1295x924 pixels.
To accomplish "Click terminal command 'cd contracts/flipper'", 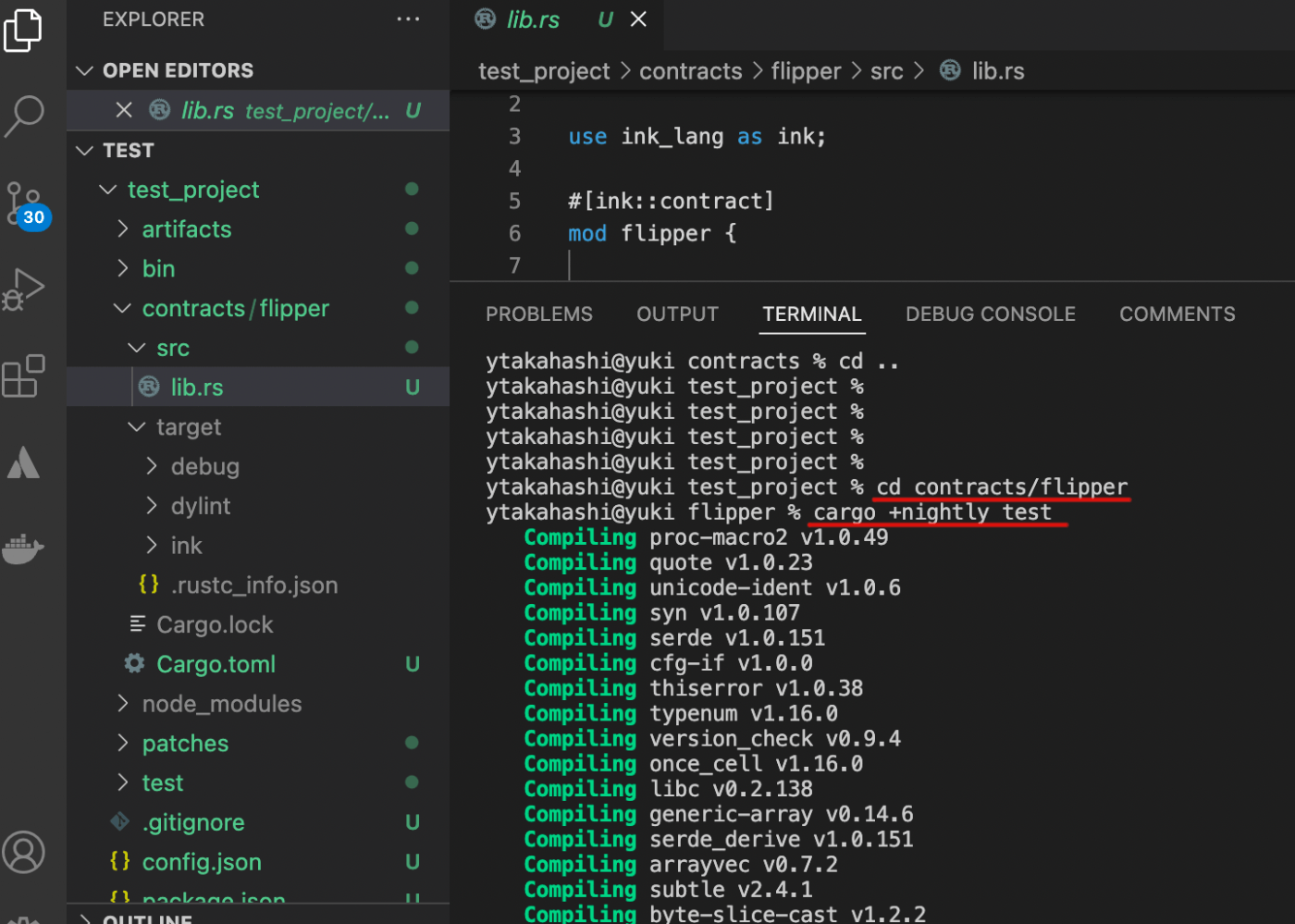I will point(1002,487).
